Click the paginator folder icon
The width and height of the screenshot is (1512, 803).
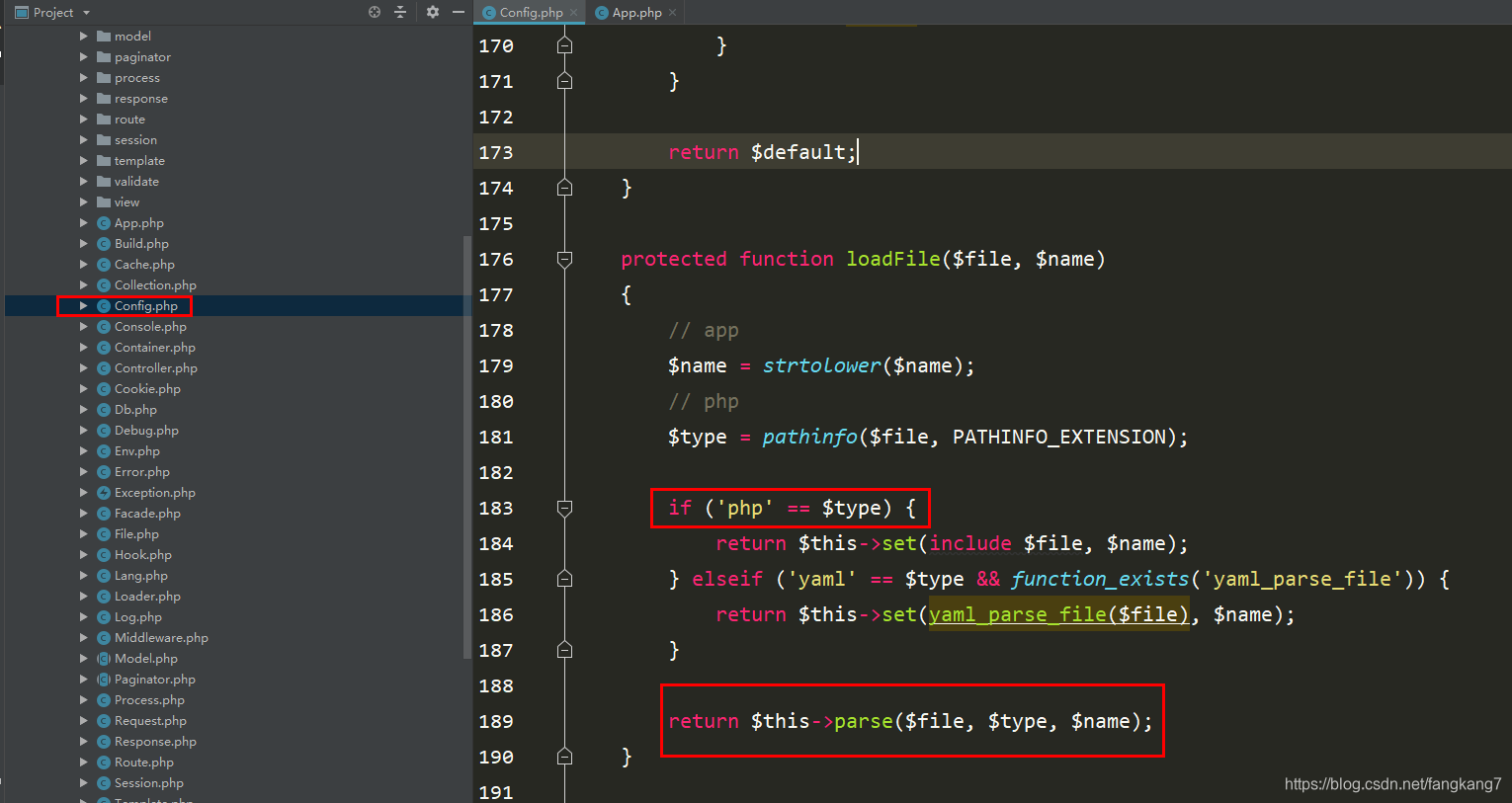(x=104, y=57)
